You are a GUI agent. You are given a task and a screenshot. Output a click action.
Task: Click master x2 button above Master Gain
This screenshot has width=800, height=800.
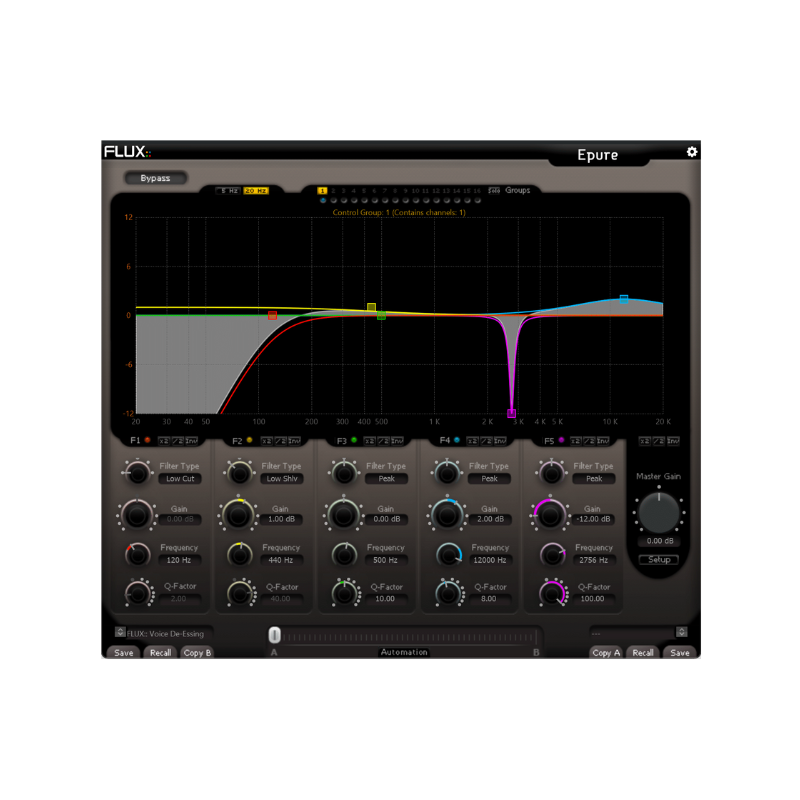[645, 441]
